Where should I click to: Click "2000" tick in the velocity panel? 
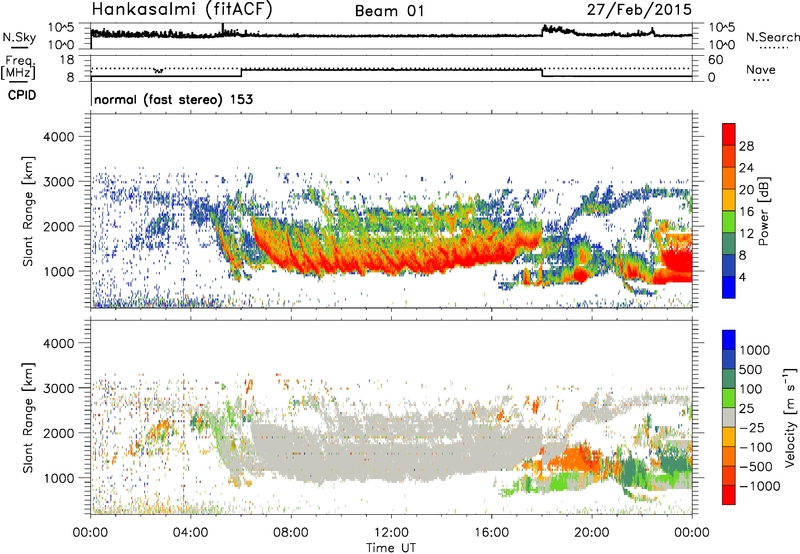[58, 433]
